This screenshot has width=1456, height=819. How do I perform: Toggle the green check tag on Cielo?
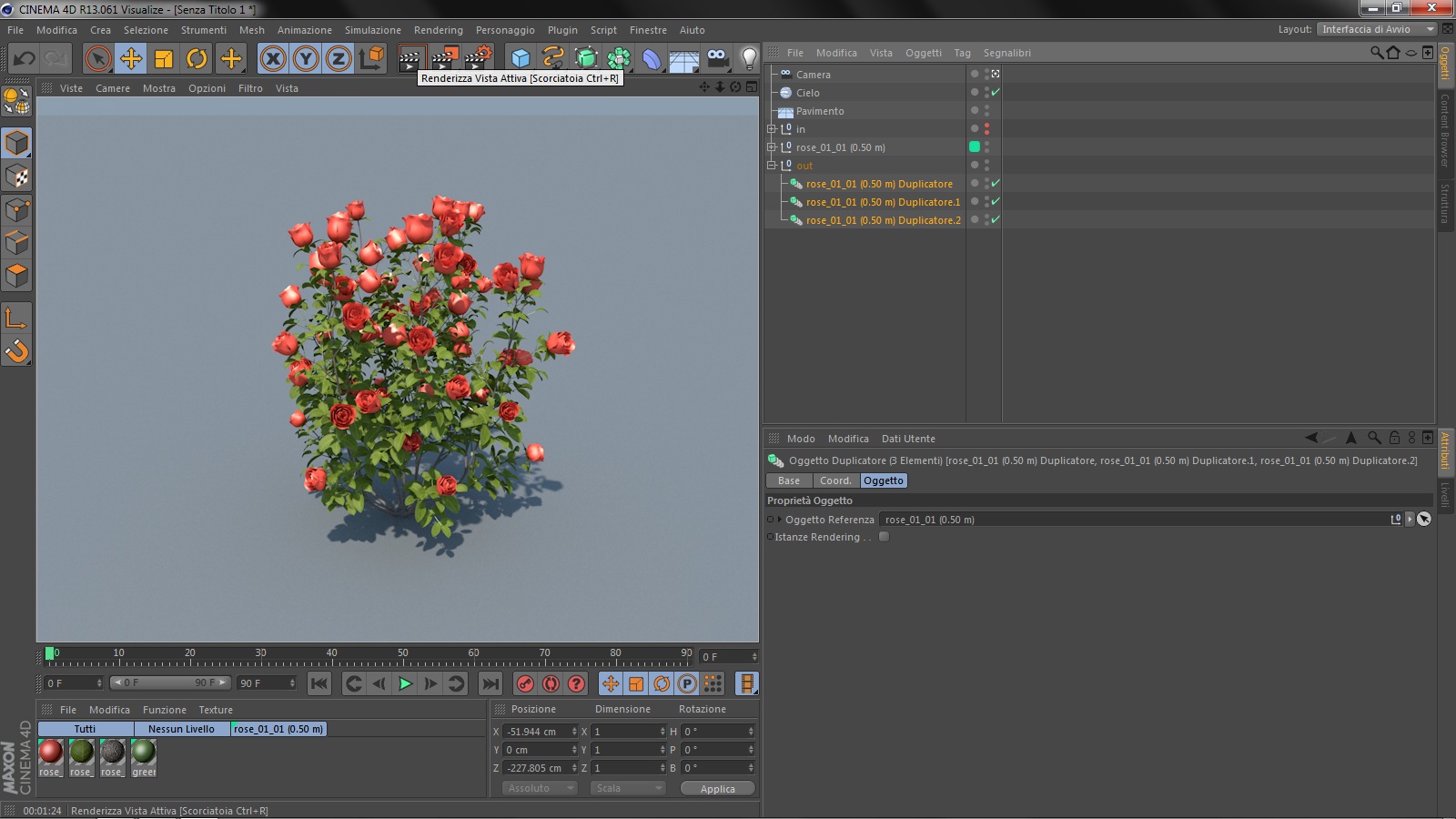pyautogui.click(x=996, y=93)
